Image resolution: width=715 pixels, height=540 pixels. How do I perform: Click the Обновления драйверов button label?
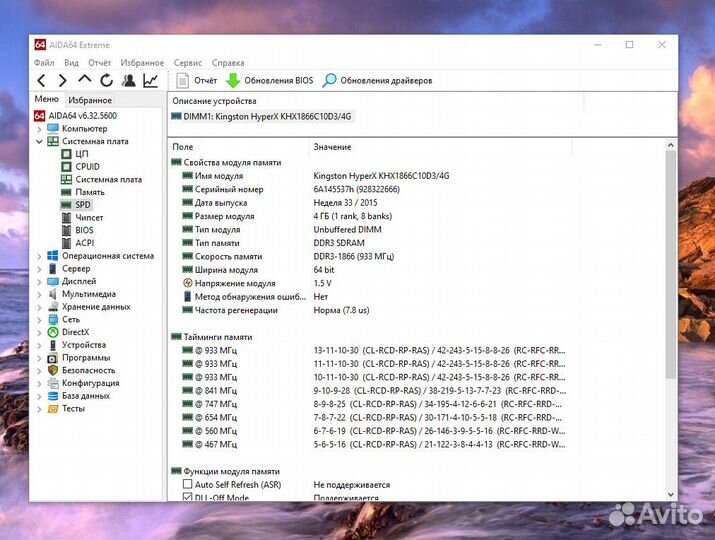(x=386, y=80)
